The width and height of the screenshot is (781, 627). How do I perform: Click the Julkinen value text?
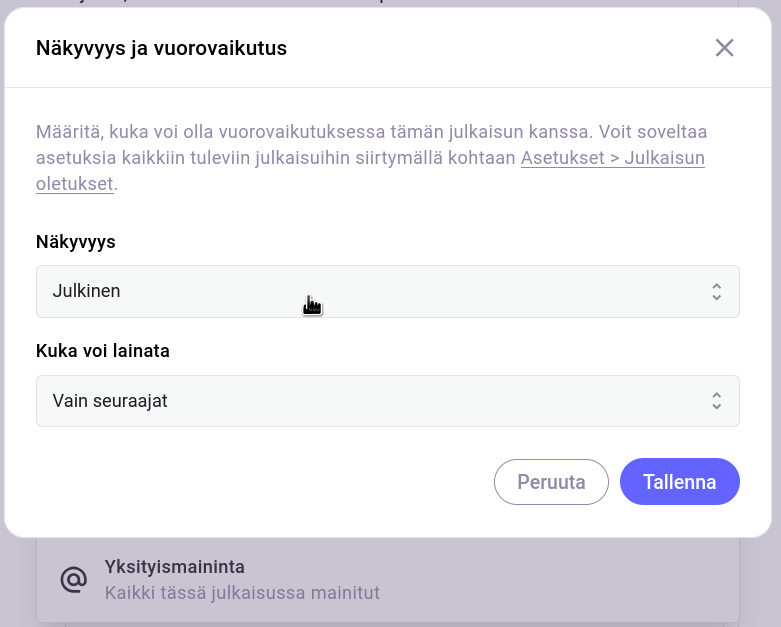pyautogui.click(x=86, y=292)
